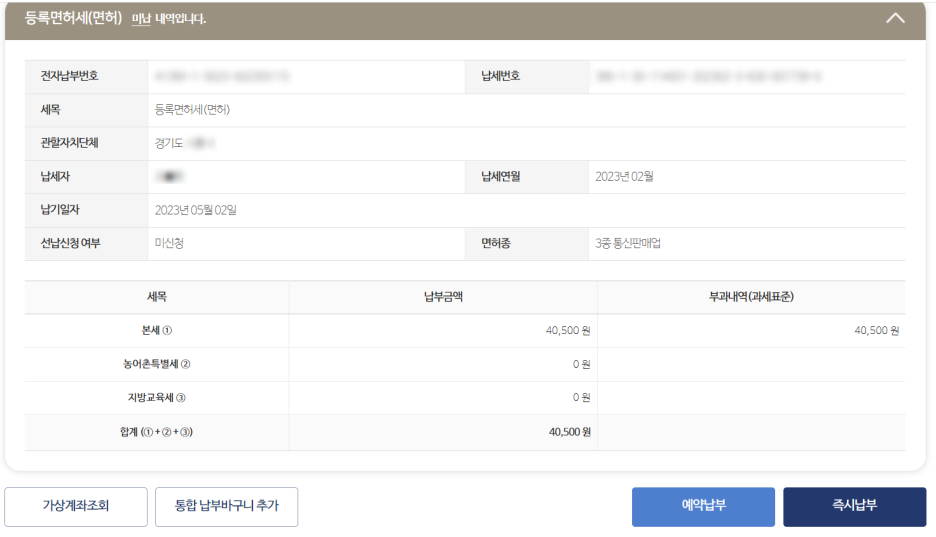Select the 3종 통신판매업 value
936x537 pixels.
(x=628, y=243)
